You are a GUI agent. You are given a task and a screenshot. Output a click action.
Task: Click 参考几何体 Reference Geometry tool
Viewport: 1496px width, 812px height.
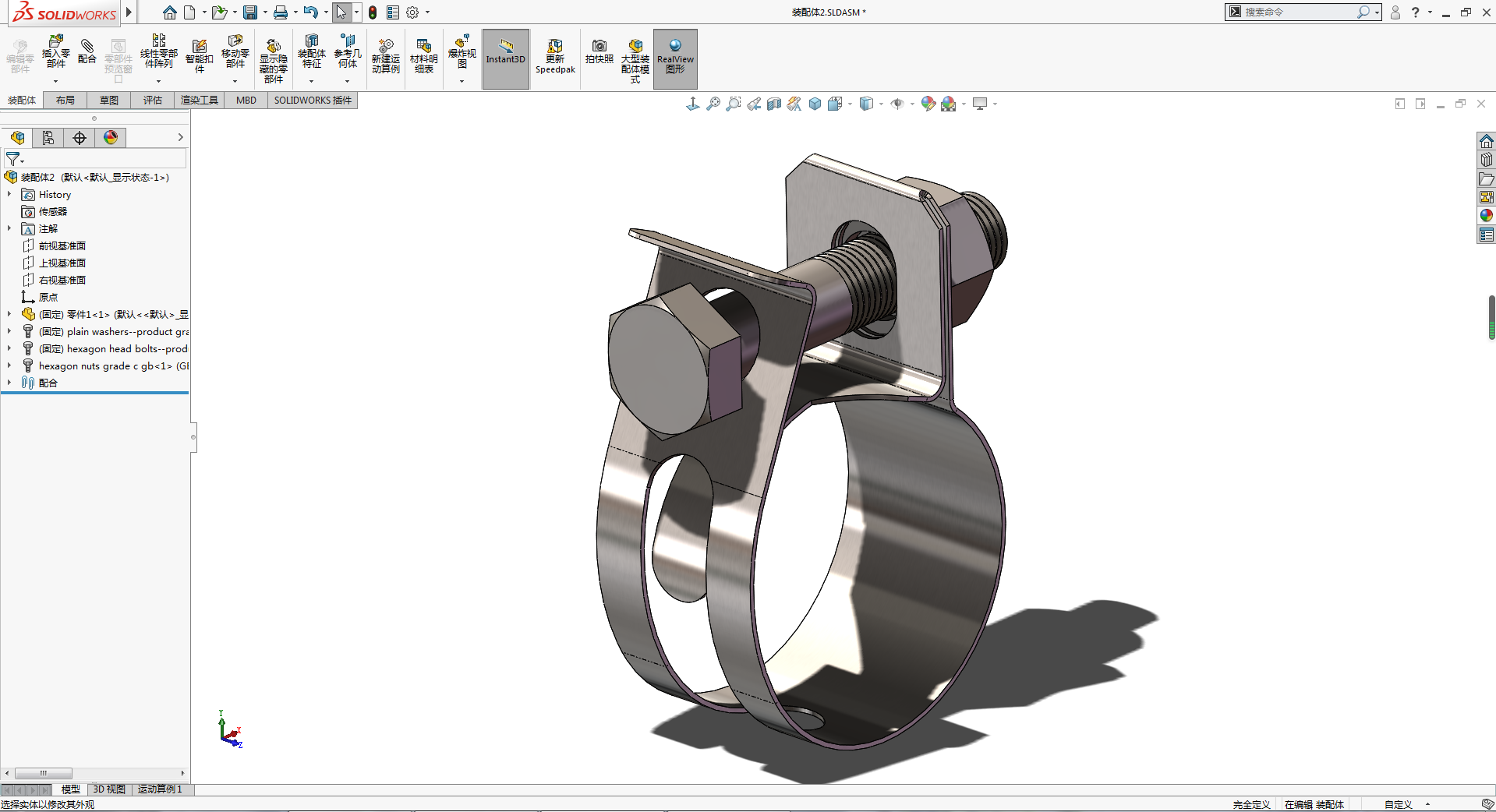pyautogui.click(x=348, y=53)
